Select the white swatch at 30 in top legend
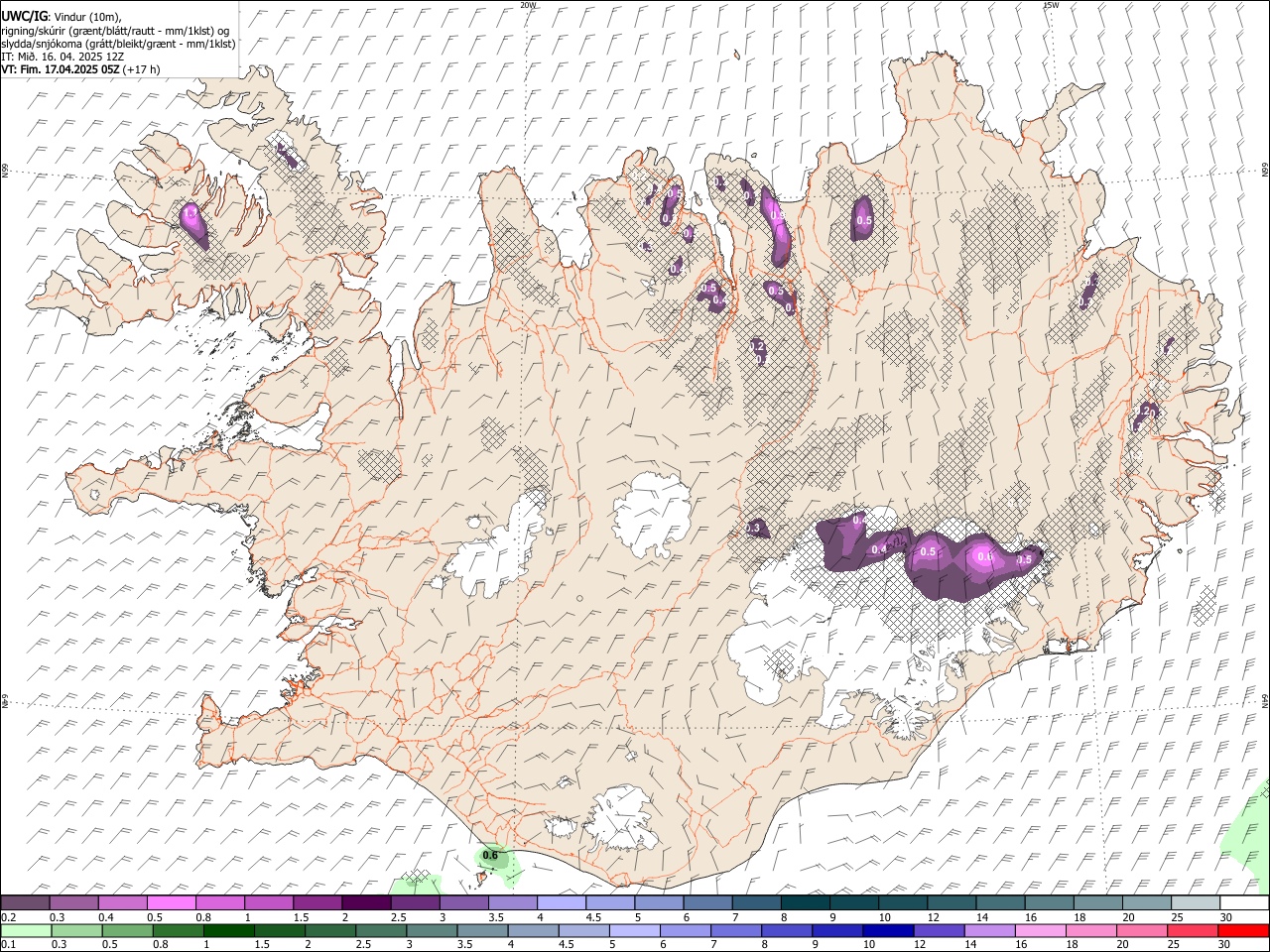 (x=1243, y=902)
